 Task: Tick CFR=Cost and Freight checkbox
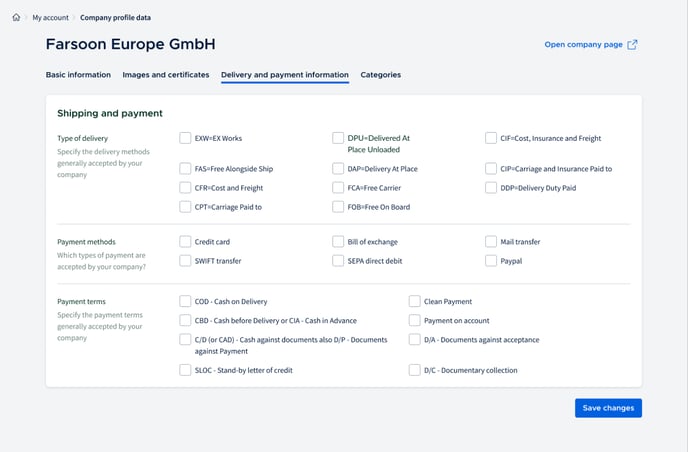(x=185, y=188)
